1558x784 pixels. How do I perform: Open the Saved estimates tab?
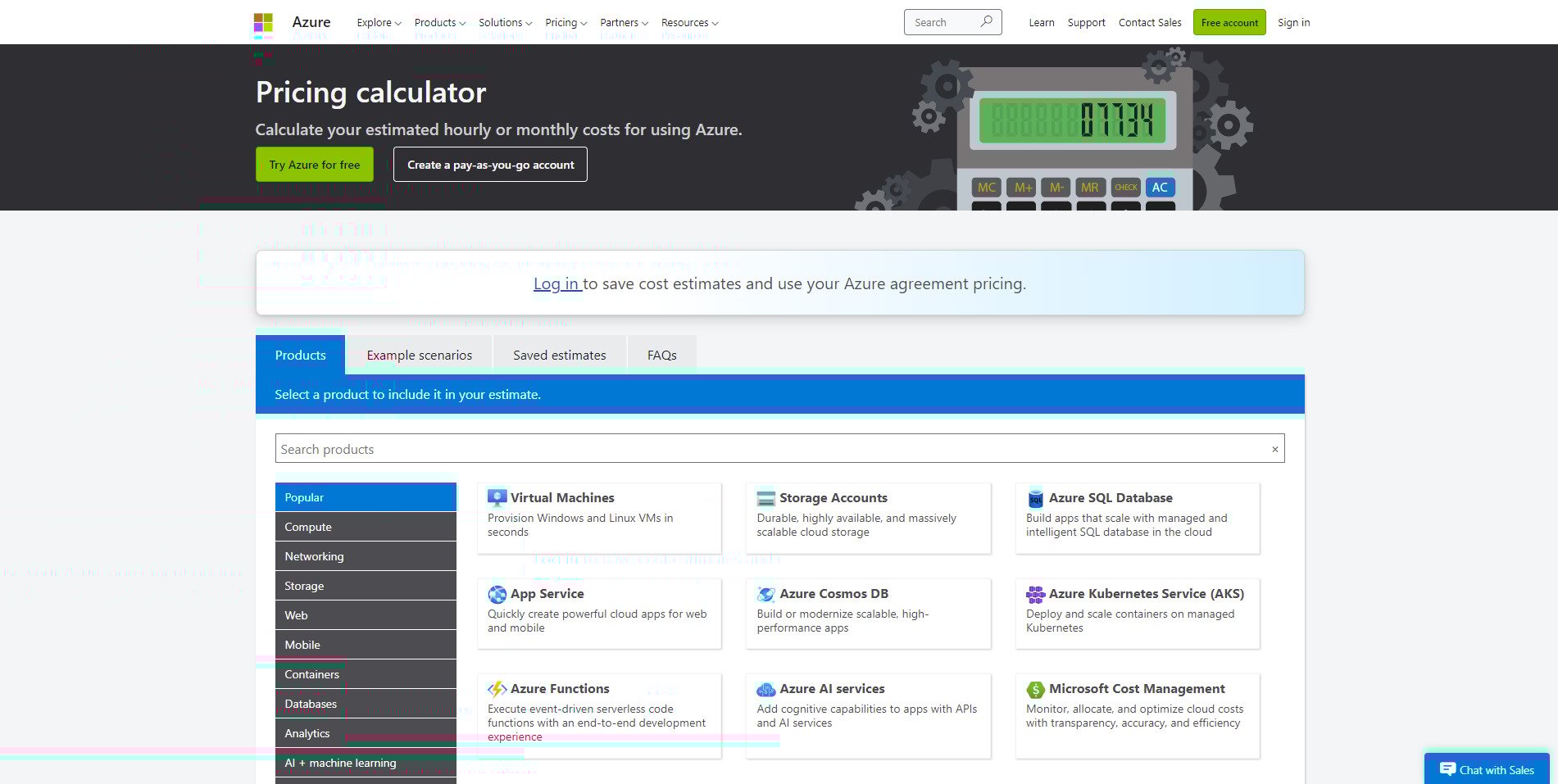[x=560, y=355]
